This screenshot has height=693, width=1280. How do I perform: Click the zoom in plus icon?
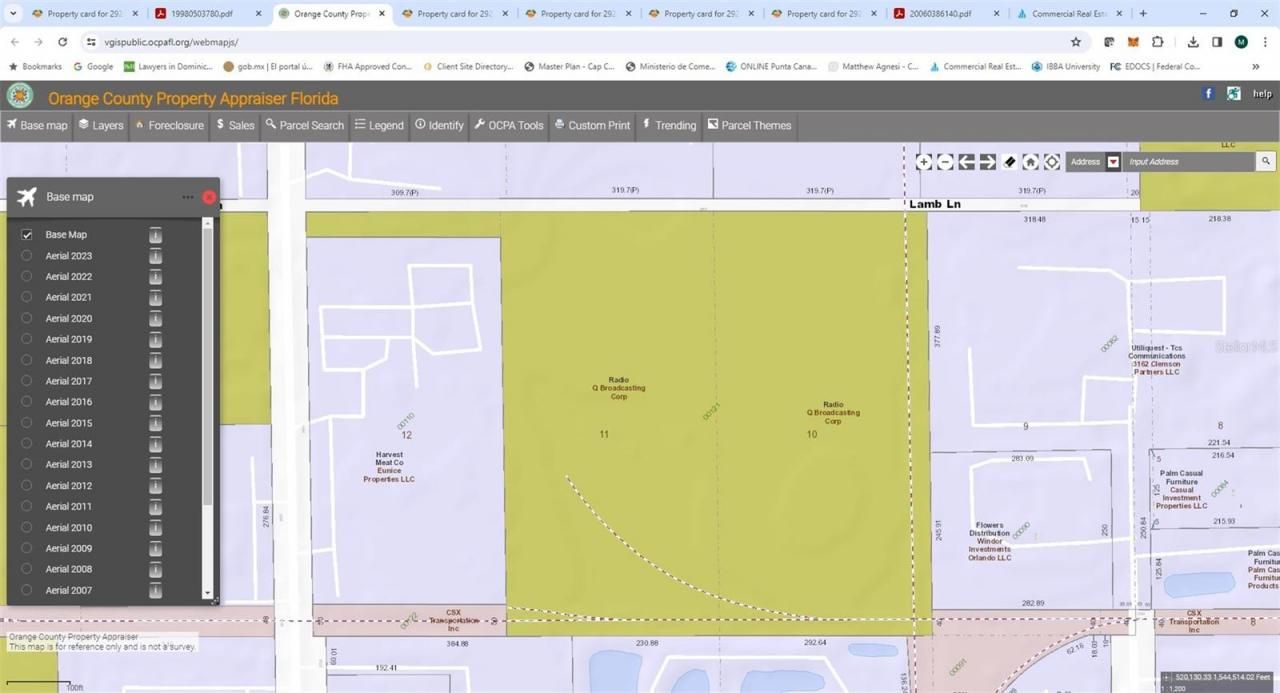point(924,162)
